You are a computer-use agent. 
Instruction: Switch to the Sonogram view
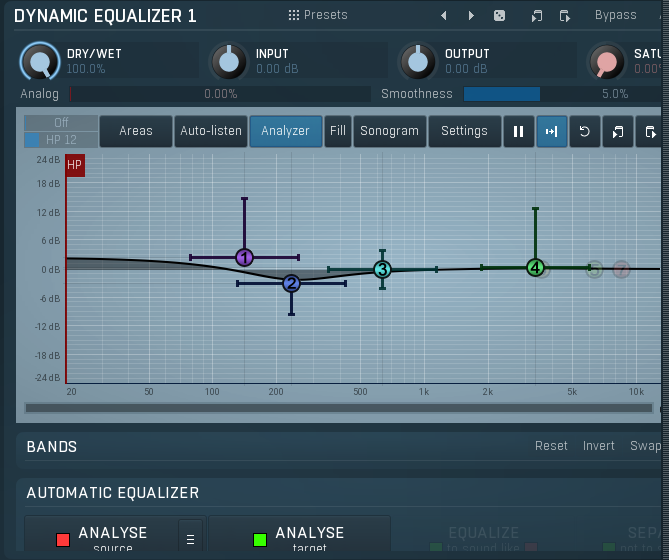(x=389, y=131)
